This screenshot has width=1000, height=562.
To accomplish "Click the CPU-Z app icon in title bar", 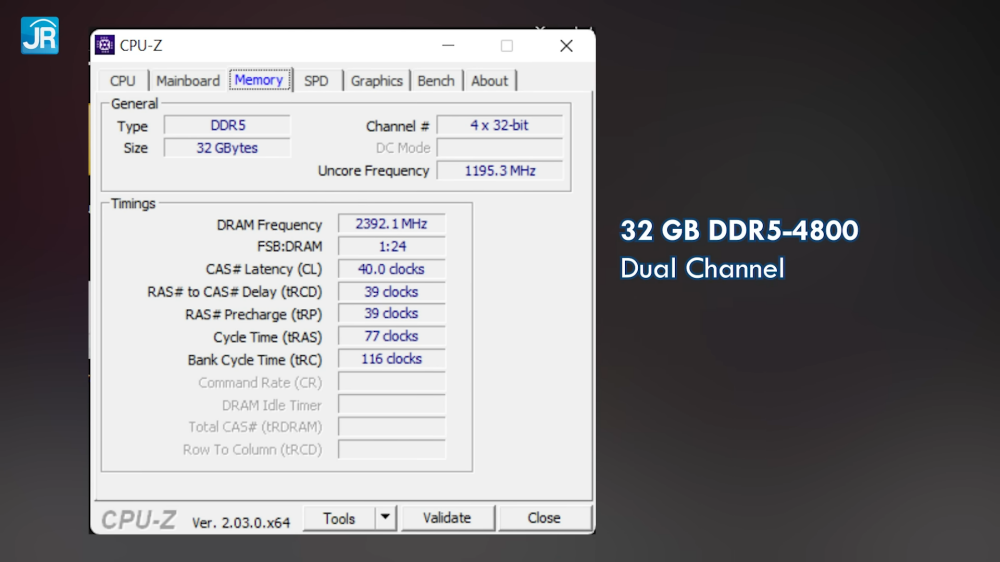I will point(105,45).
